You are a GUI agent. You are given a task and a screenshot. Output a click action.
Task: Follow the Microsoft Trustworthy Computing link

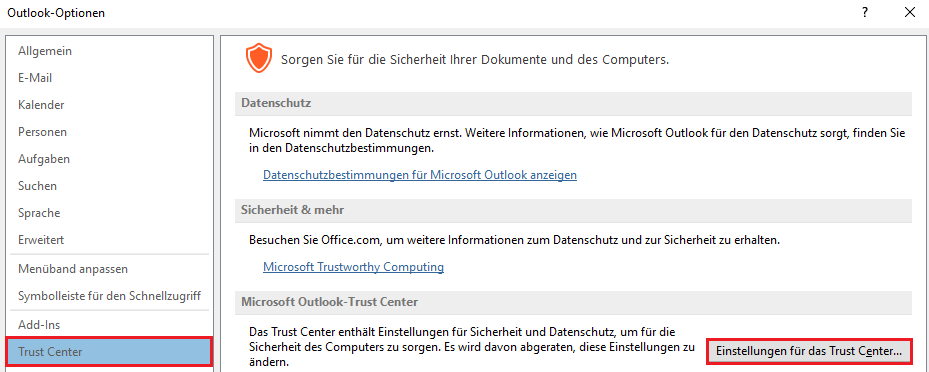pos(353,267)
